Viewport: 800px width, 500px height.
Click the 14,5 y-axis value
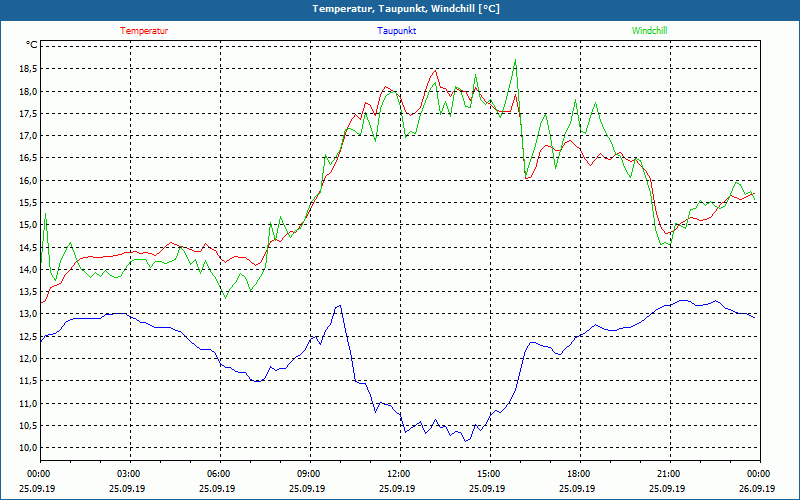[x=28, y=247]
